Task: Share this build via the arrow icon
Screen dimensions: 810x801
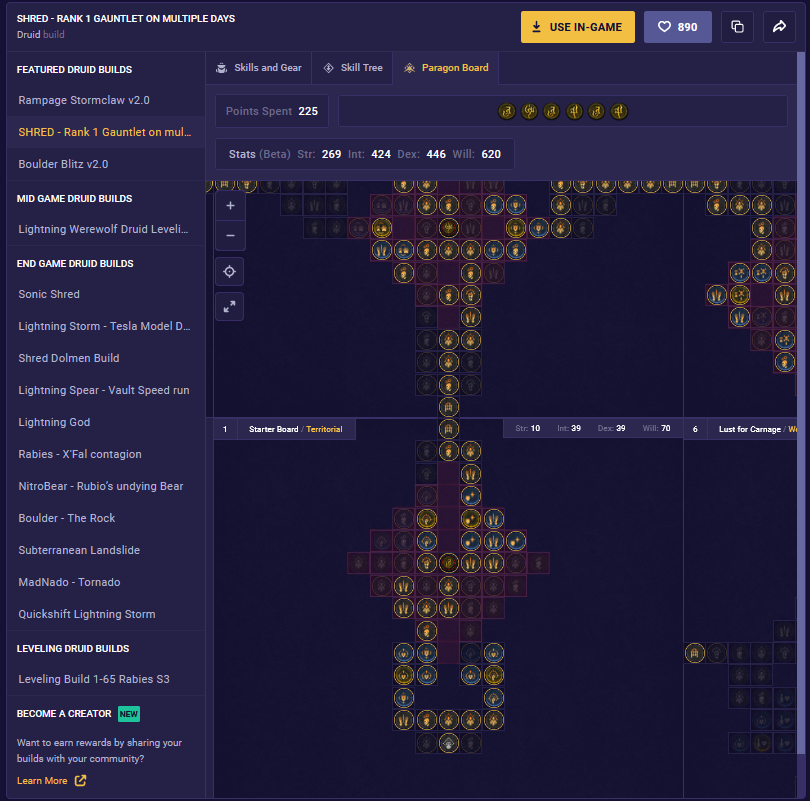Action: [x=779, y=27]
